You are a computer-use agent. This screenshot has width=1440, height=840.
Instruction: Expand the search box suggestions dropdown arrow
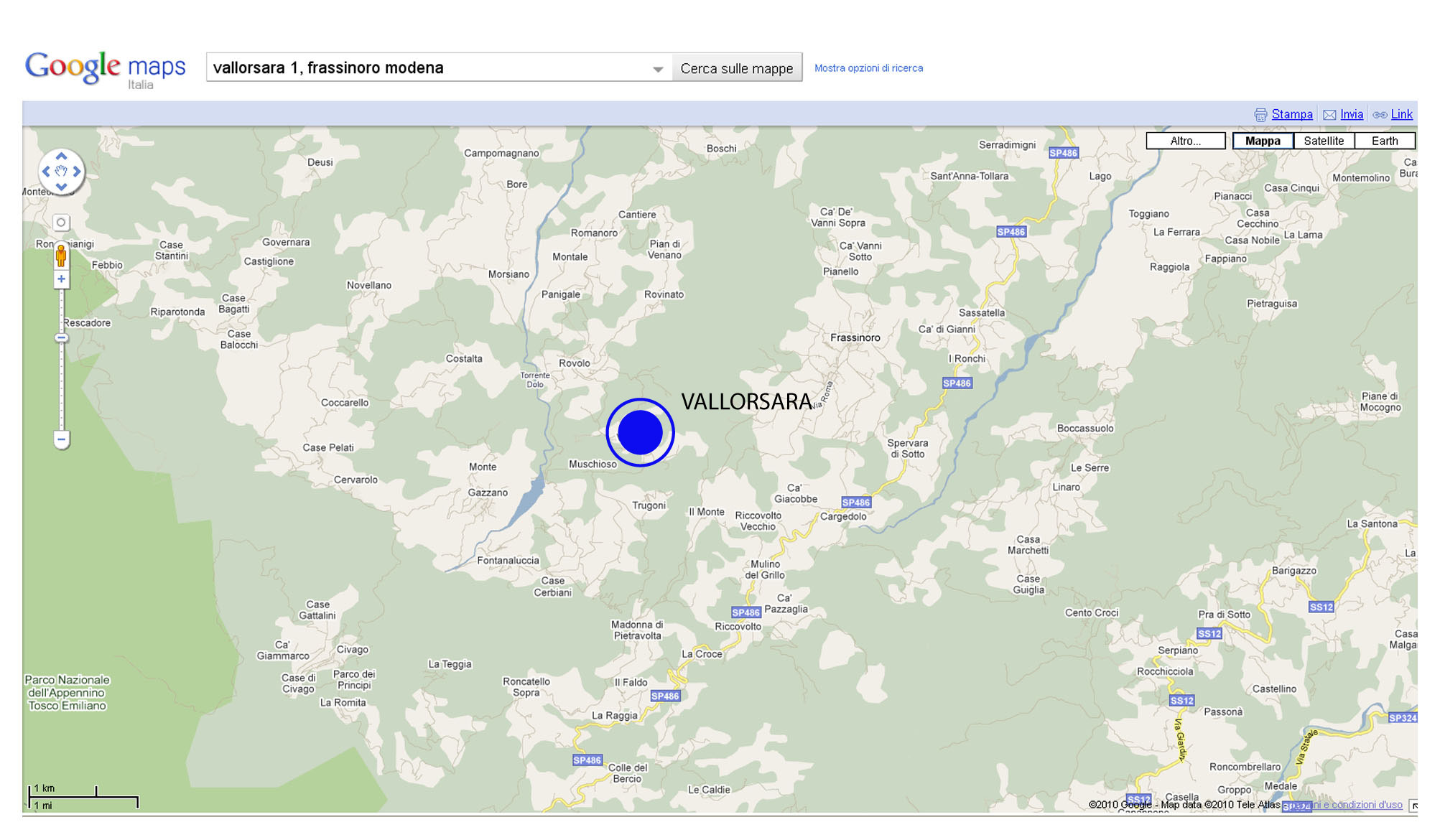tap(657, 69)
